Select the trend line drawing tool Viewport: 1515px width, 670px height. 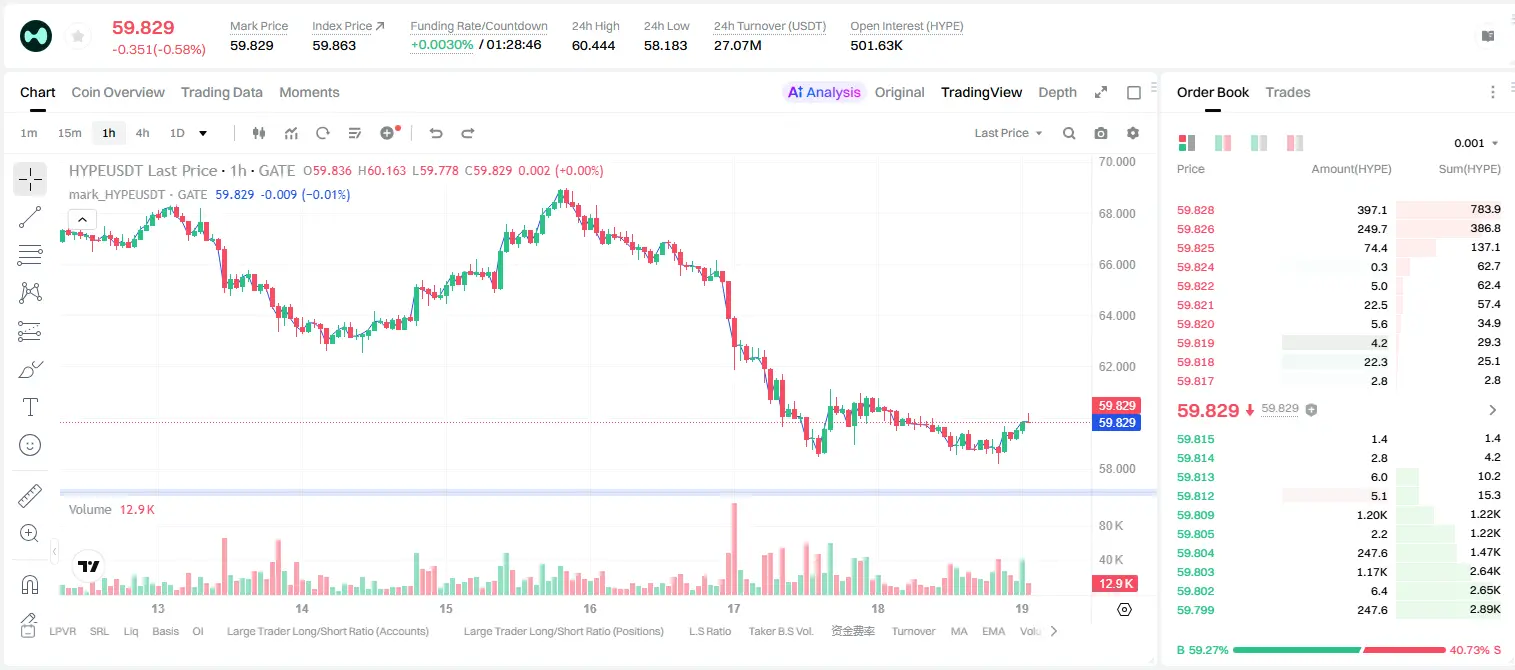click(30, 217)
